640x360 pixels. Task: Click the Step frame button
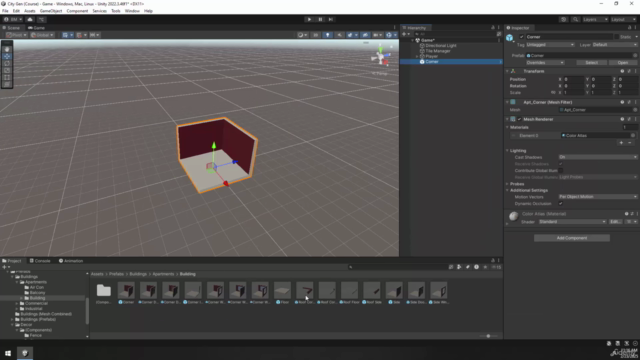pyautogui.click(x=331, y=19)
